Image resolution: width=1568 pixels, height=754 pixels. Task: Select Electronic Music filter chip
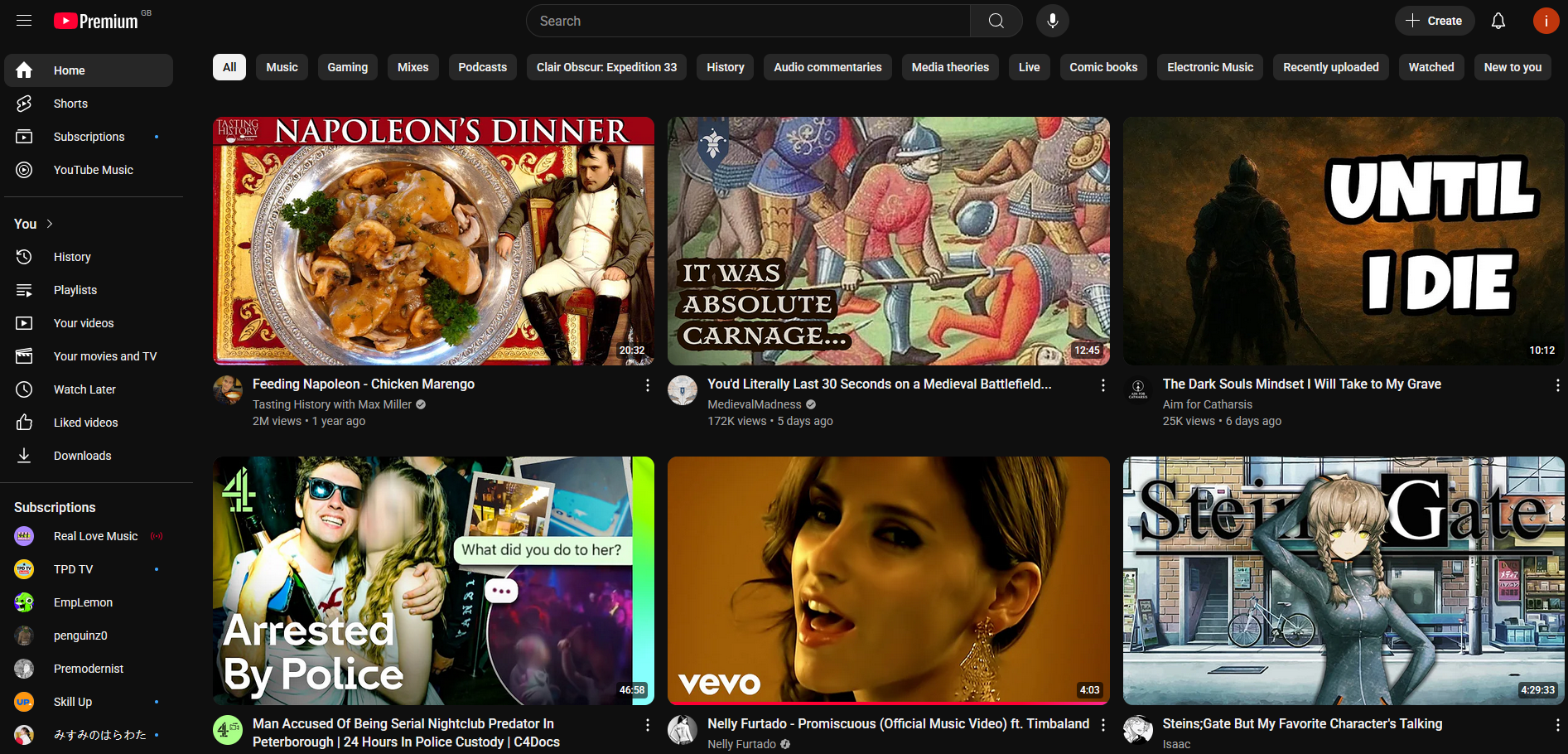(1210, 67)
